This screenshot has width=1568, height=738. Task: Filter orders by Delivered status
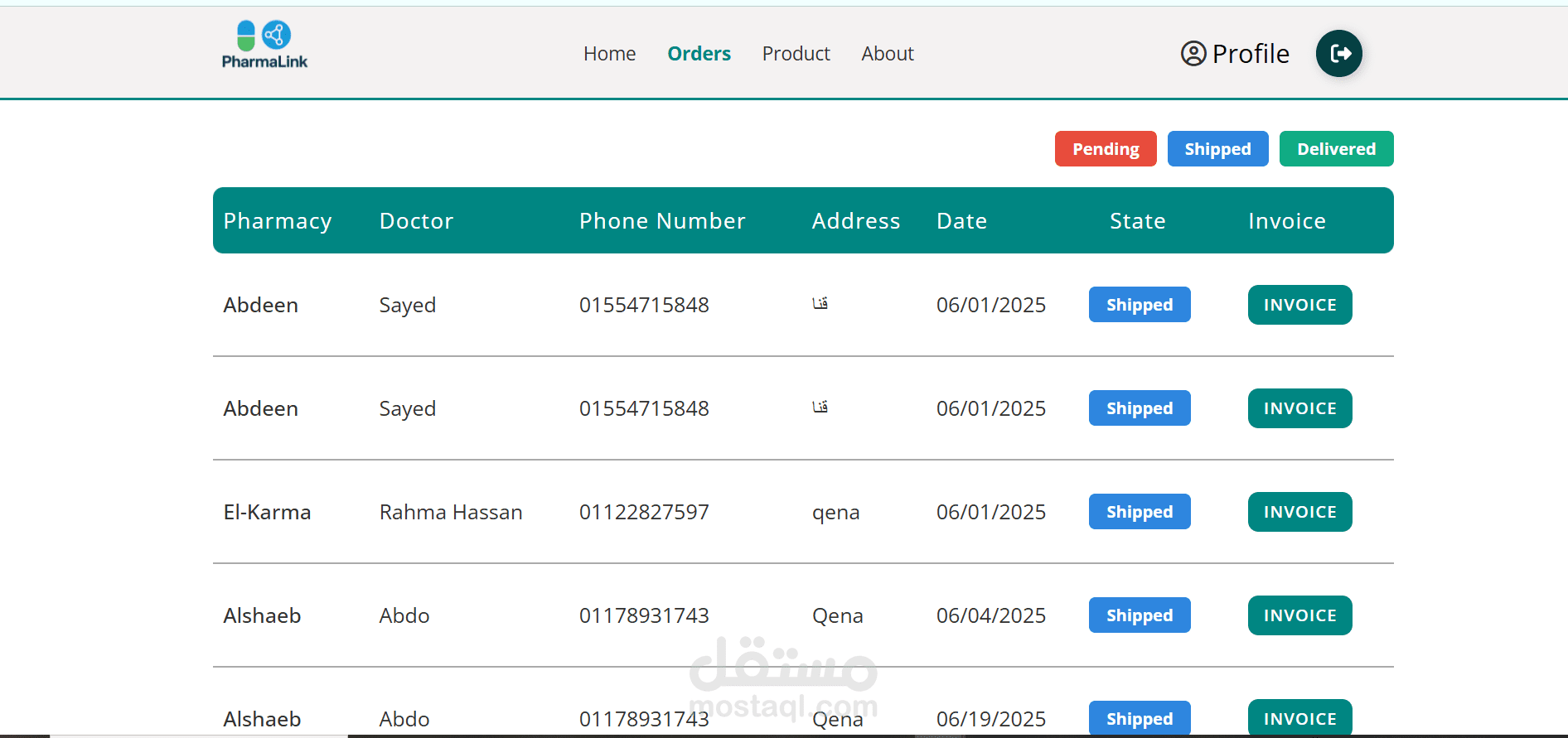pyautogui.click(x=1335, y=149)
